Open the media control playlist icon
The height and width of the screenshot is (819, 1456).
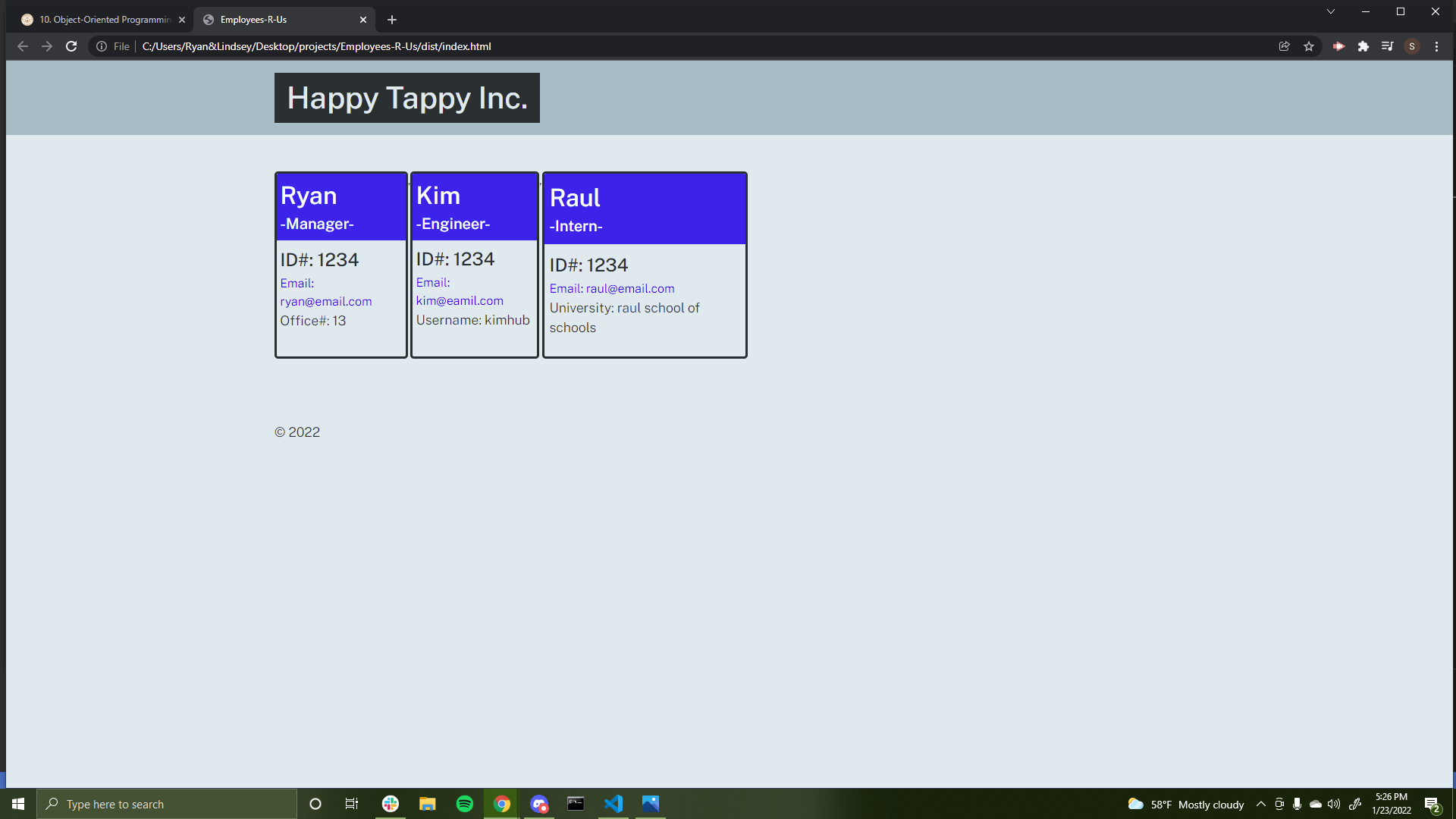(x=1387, y=46)
